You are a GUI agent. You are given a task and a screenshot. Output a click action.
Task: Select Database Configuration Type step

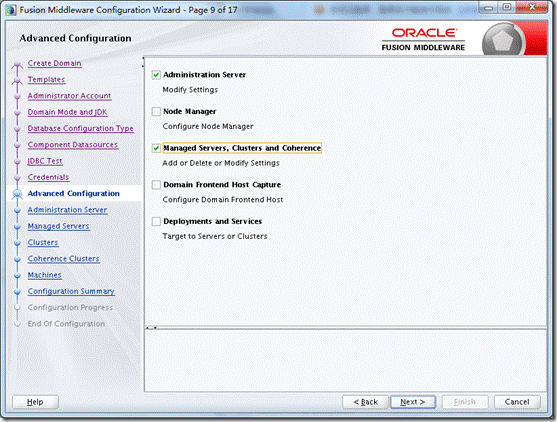click(81, 129)
